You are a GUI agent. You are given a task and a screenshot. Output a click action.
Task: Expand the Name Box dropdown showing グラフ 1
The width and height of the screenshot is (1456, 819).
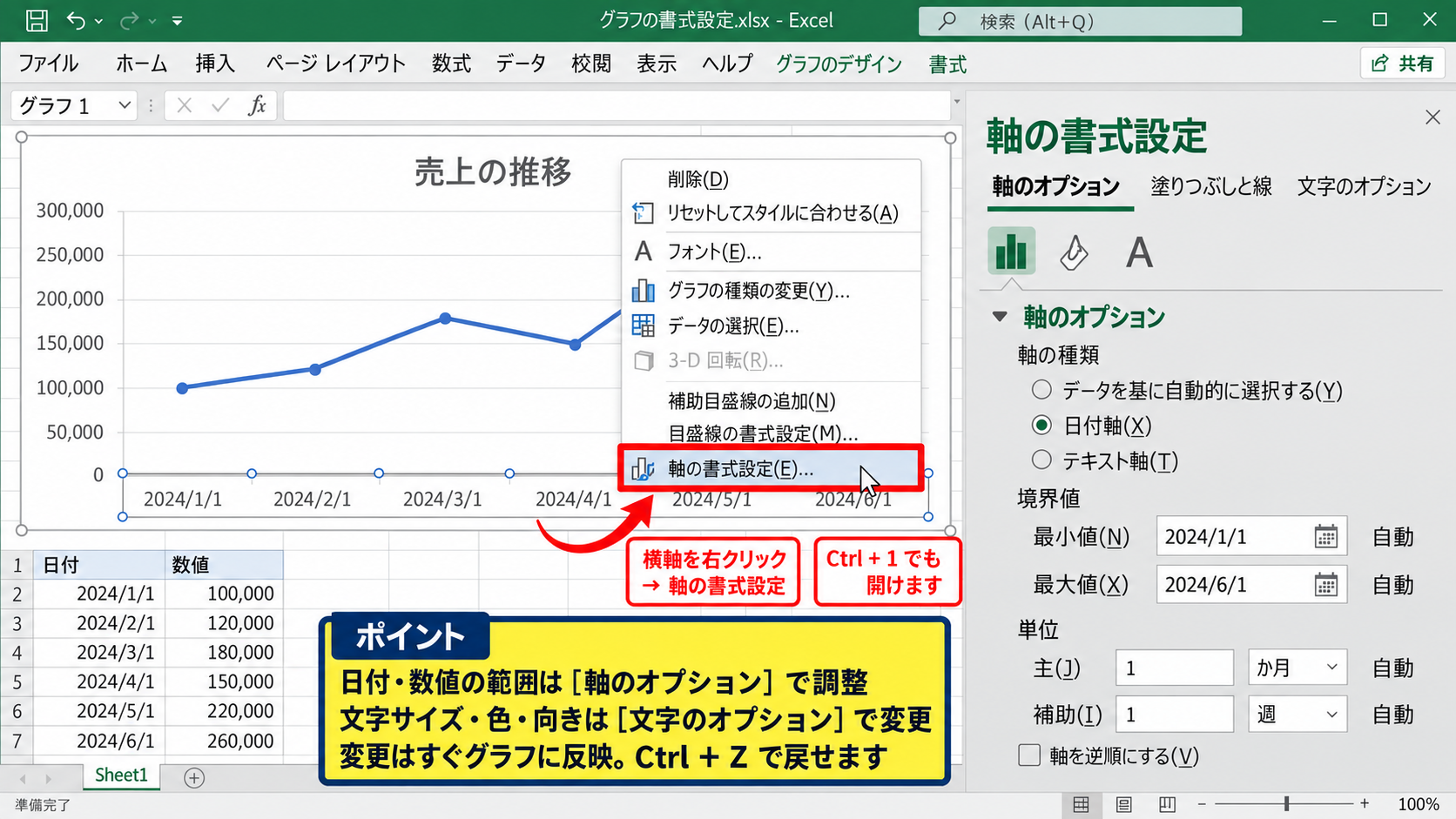click(125, 105)
